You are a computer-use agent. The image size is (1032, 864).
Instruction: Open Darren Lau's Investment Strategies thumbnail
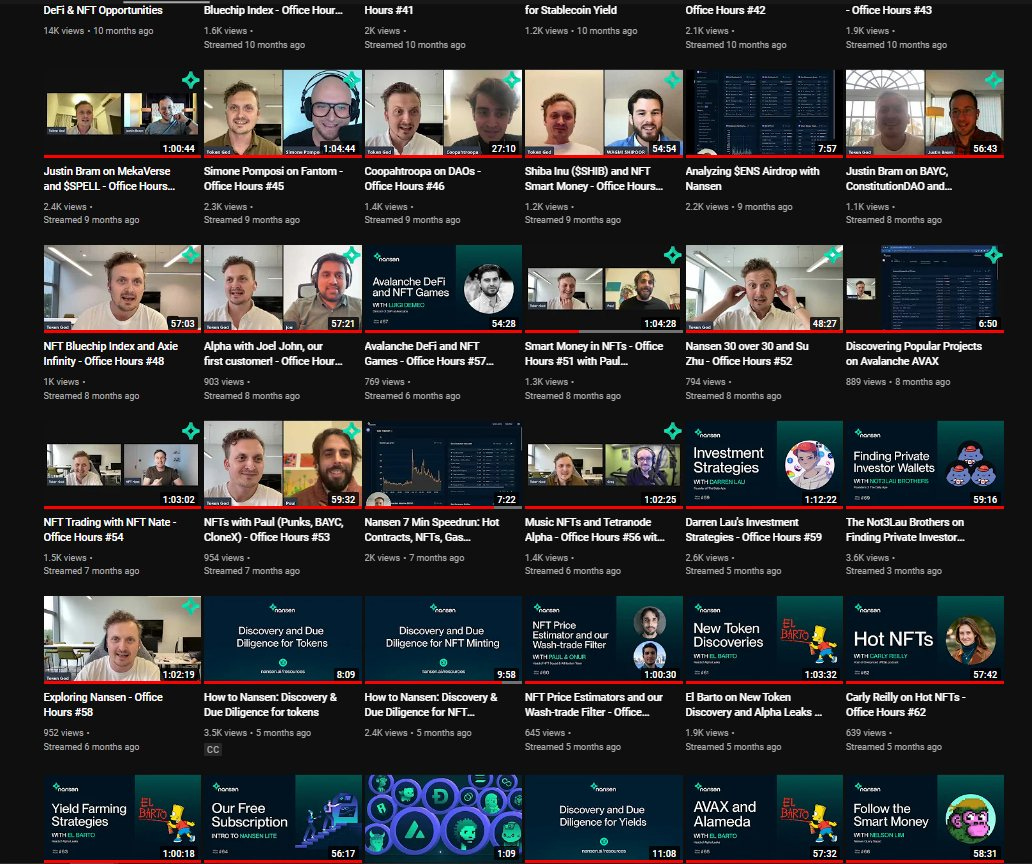tap(764, 464)
